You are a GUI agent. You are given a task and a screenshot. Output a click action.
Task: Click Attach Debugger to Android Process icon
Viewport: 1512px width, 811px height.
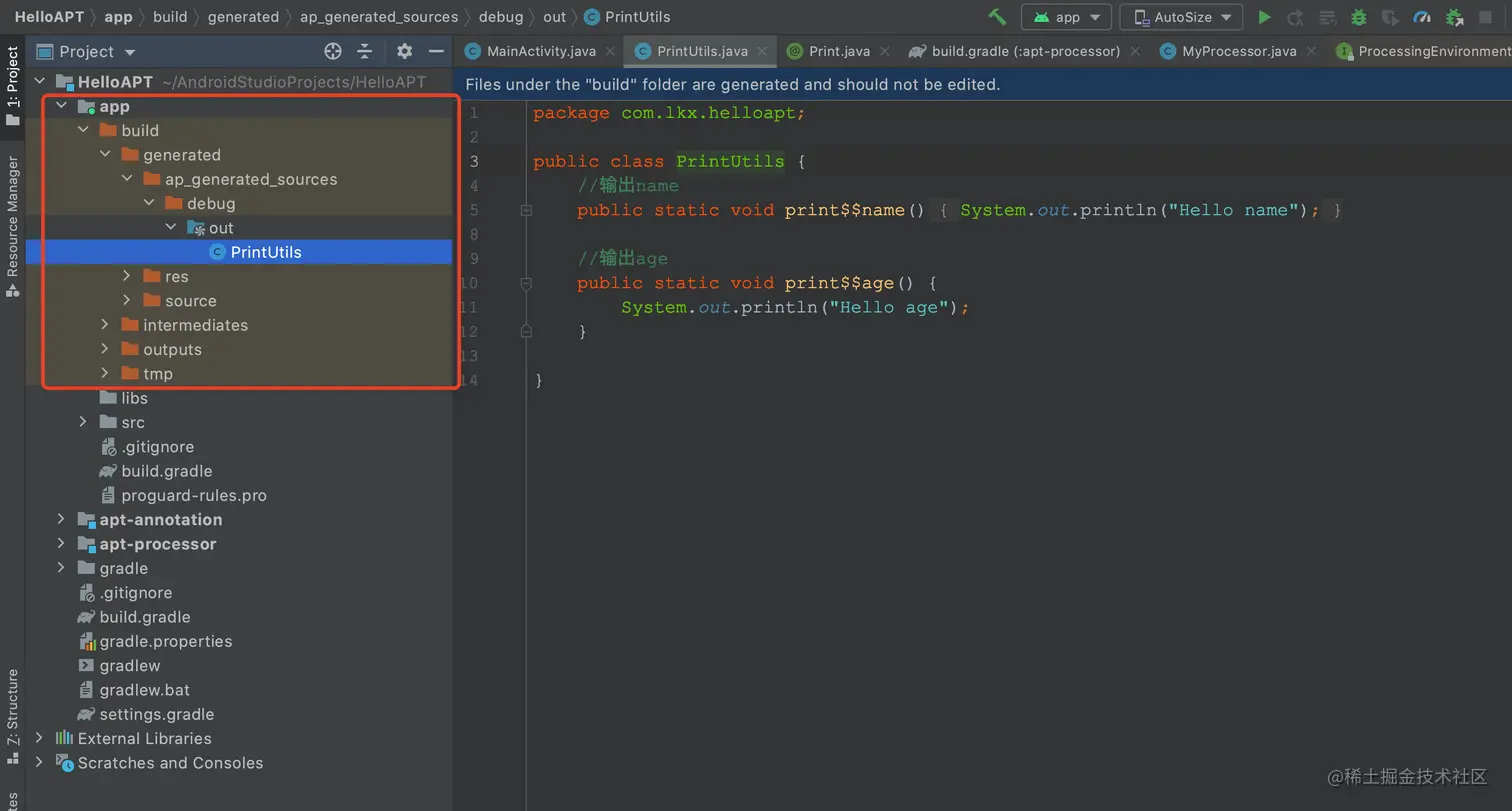[1454, 17]
